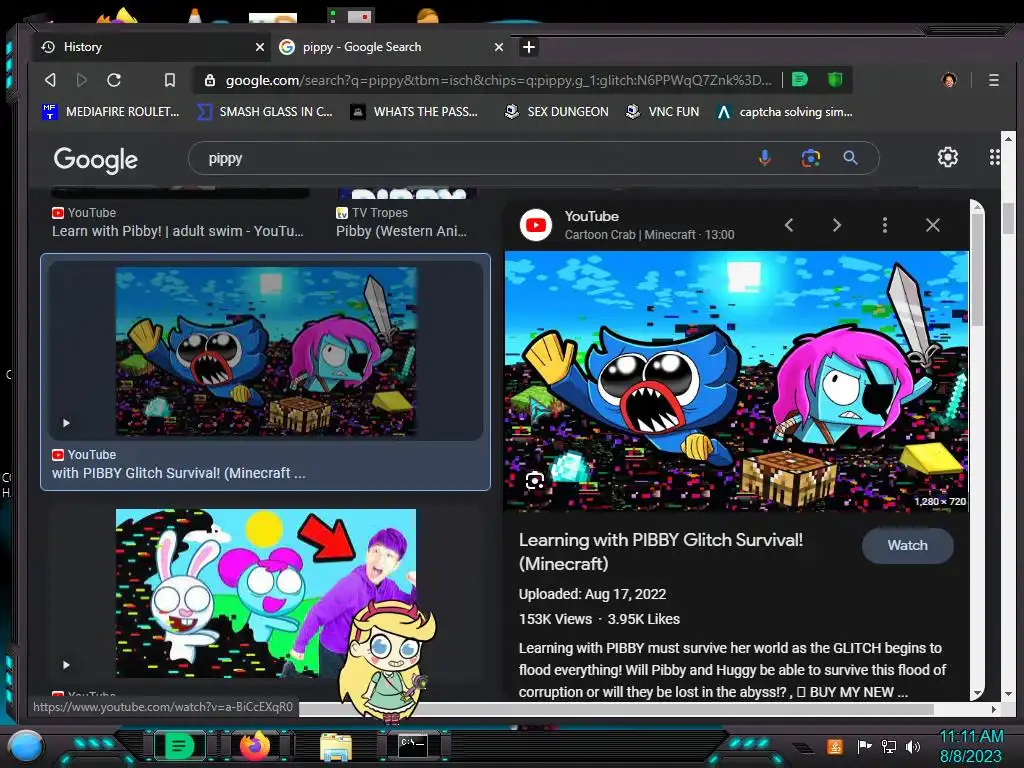Image resolution: width=1024 pixels, height=768 pixels.
Task: Select the bunny and red arrow thumbnail
Action: [x=266, y=593]
